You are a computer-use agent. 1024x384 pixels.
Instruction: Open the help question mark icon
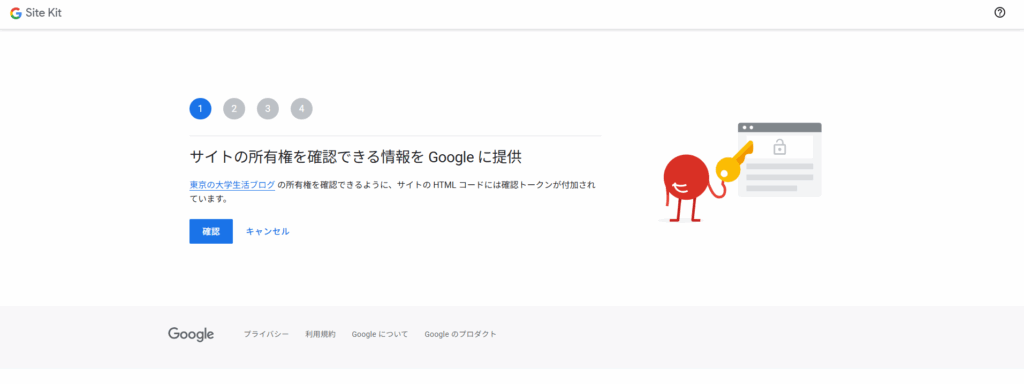[x=999, y=12]
